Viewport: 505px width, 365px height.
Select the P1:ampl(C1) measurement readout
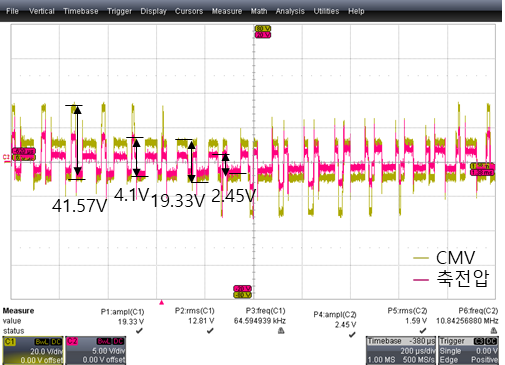[x=123, y=317]
